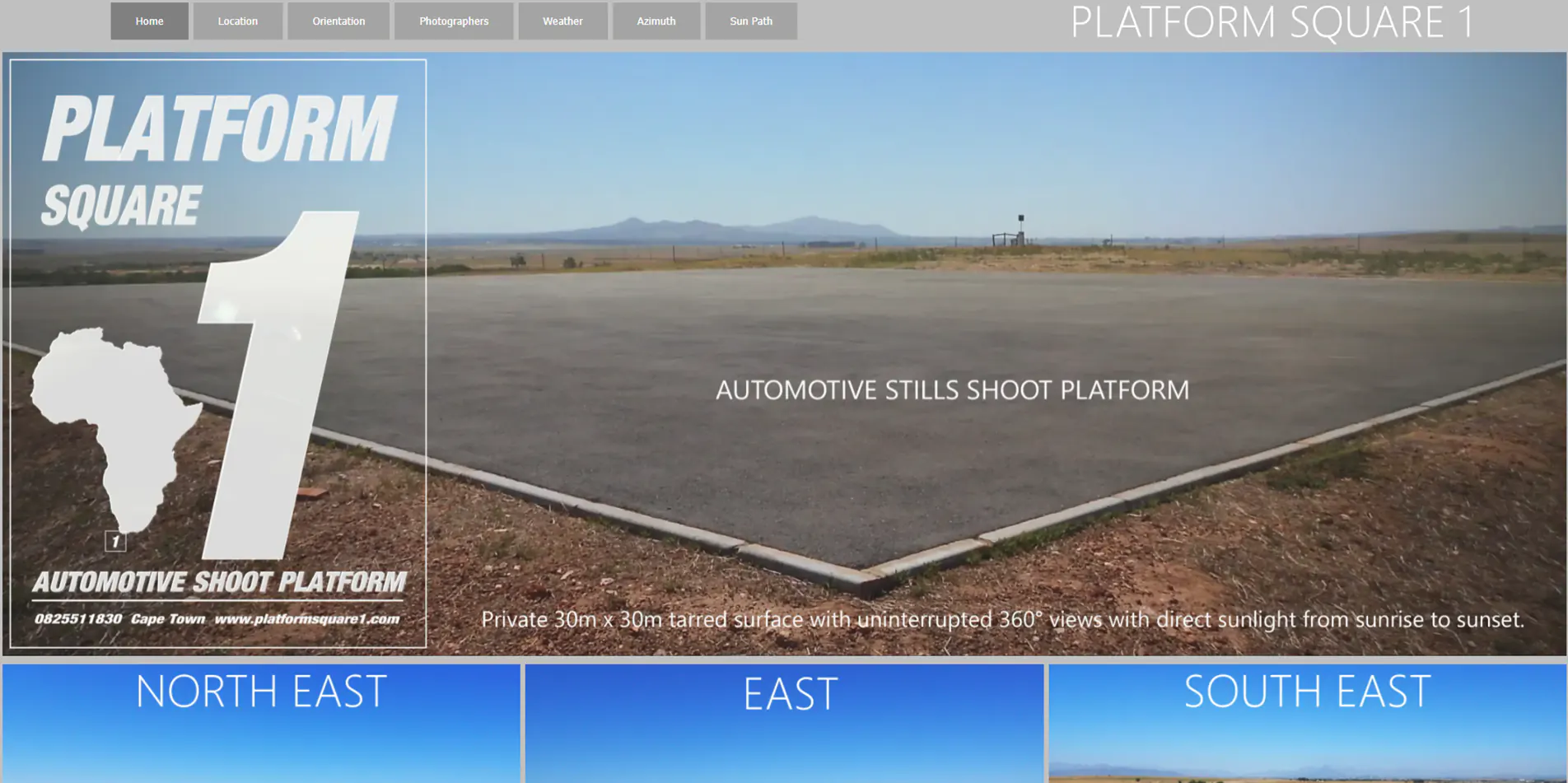Screen dimensions: 1568x783
Task: Open the NORTH EAST view thumbnail
Action: (x=260, y=723)
